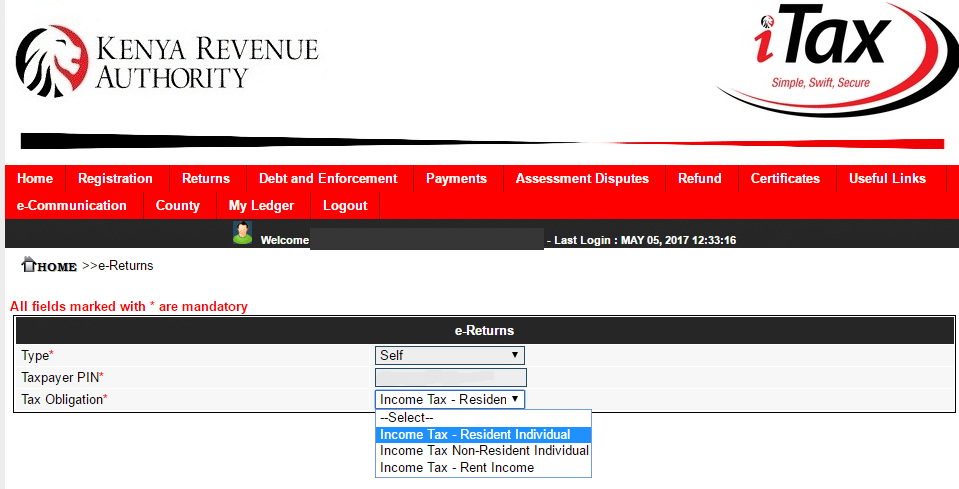Select Income Tax Non-Resident Individual option
This screenshot has height=489, width=959.
(x=483, y=451)
